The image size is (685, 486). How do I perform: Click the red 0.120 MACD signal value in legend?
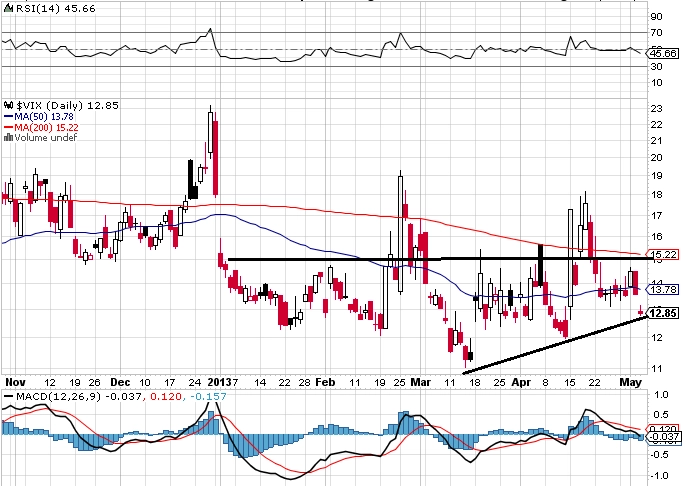pos(164,396)
